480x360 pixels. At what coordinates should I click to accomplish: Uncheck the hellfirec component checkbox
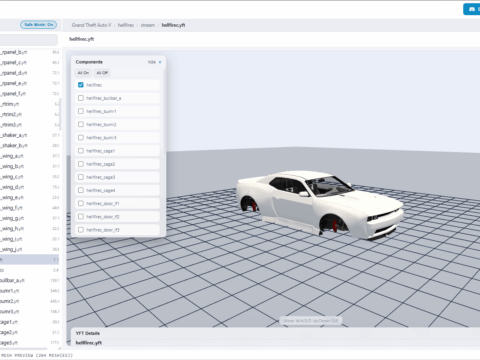click(x=81, y=85)
